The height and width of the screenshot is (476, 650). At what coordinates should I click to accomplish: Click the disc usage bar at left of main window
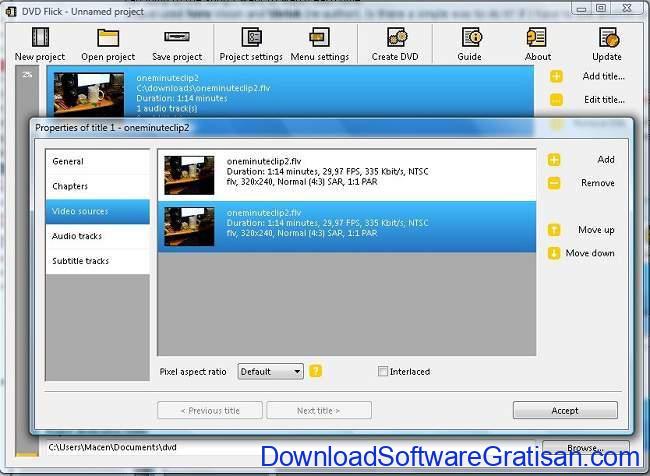[x=27, y=261]
